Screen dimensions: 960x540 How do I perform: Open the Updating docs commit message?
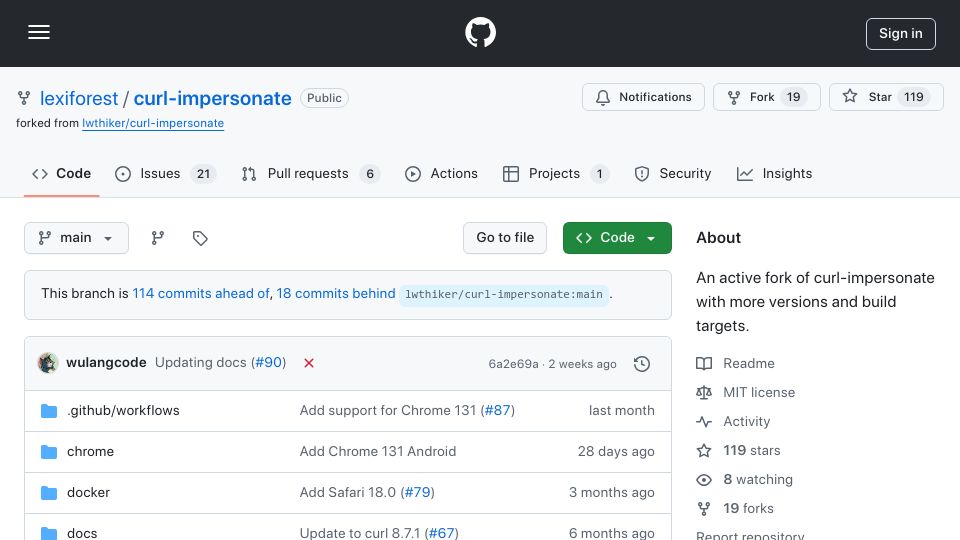click(200, 362)
